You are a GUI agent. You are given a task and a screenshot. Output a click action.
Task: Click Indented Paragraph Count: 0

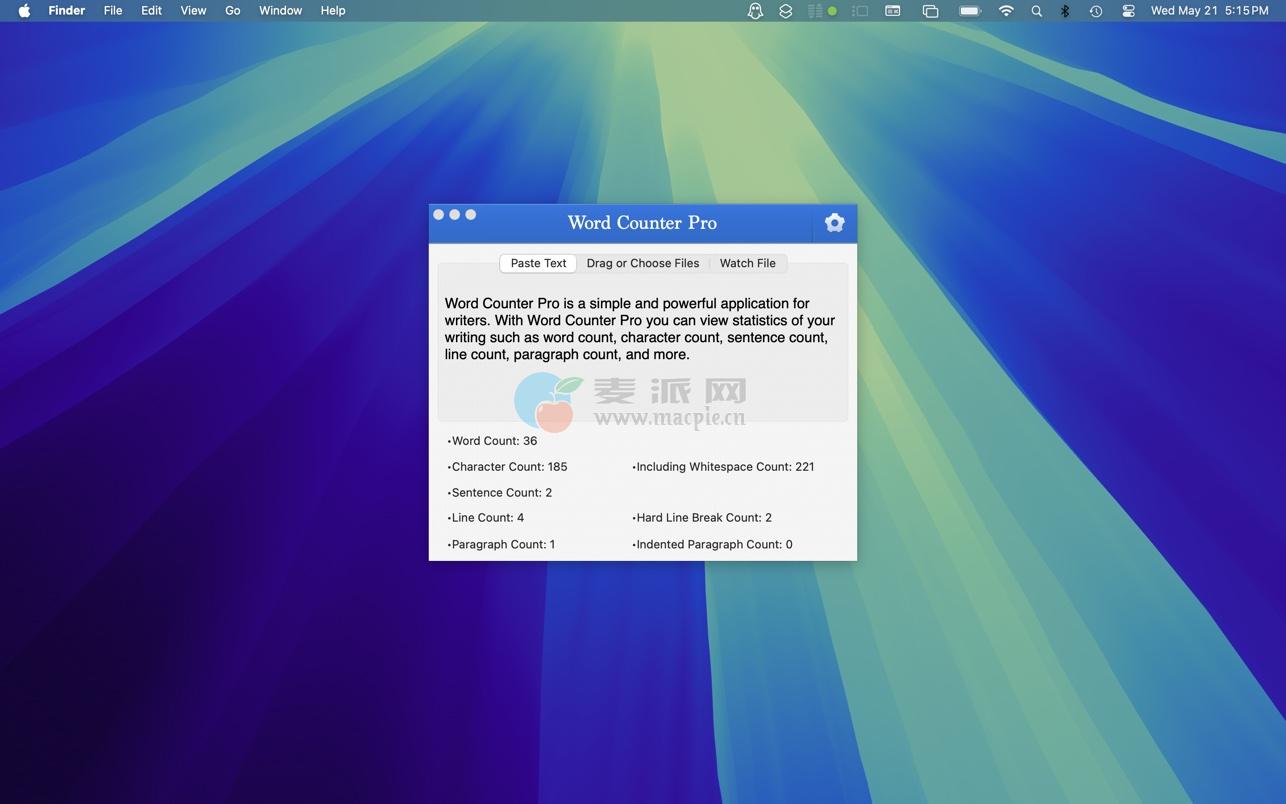tap(712, 545)
